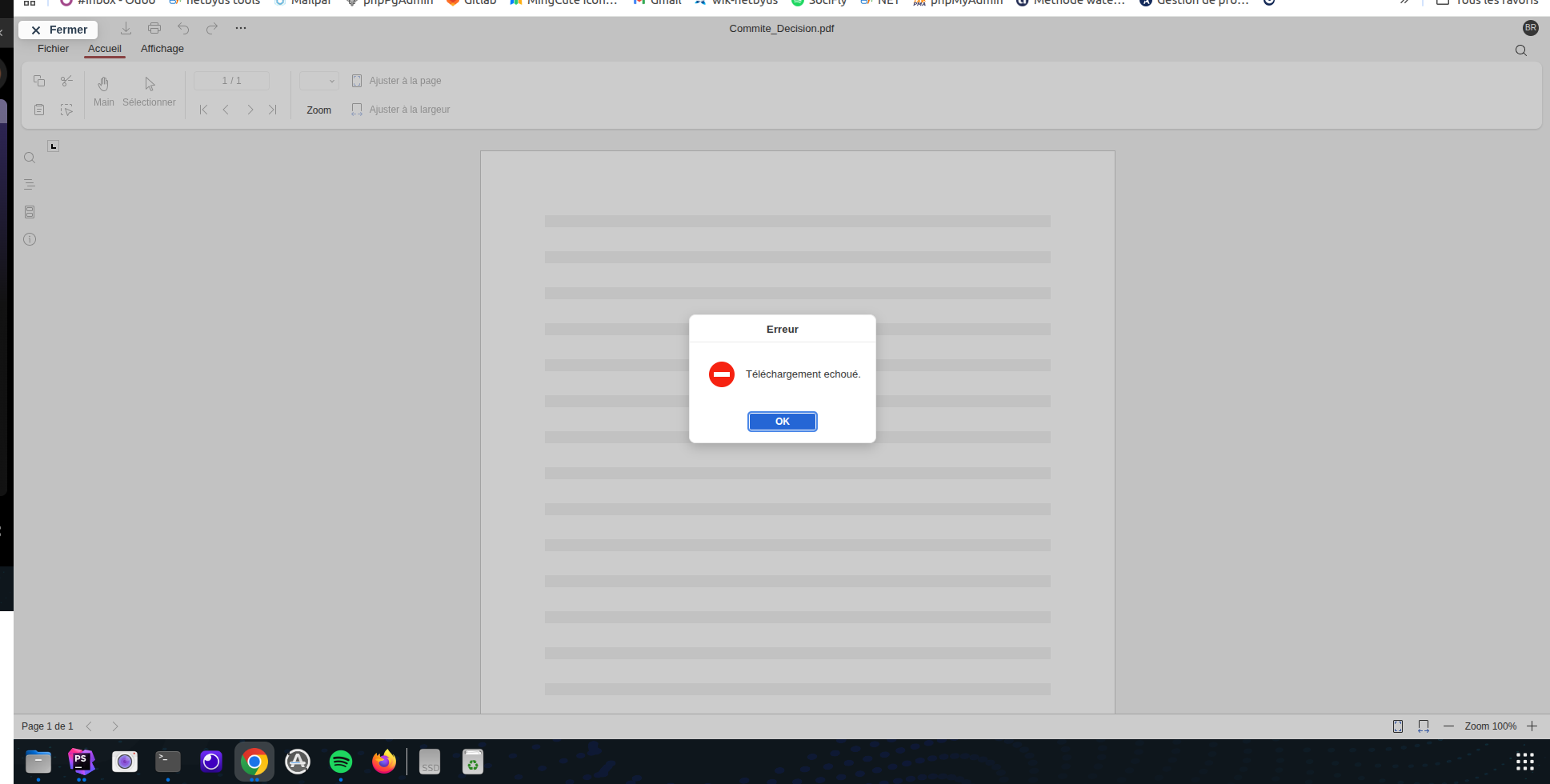This screenshot has width=1550, height=784.
Task: Click OK in the Erreur dialog
Action: (782, 422)
